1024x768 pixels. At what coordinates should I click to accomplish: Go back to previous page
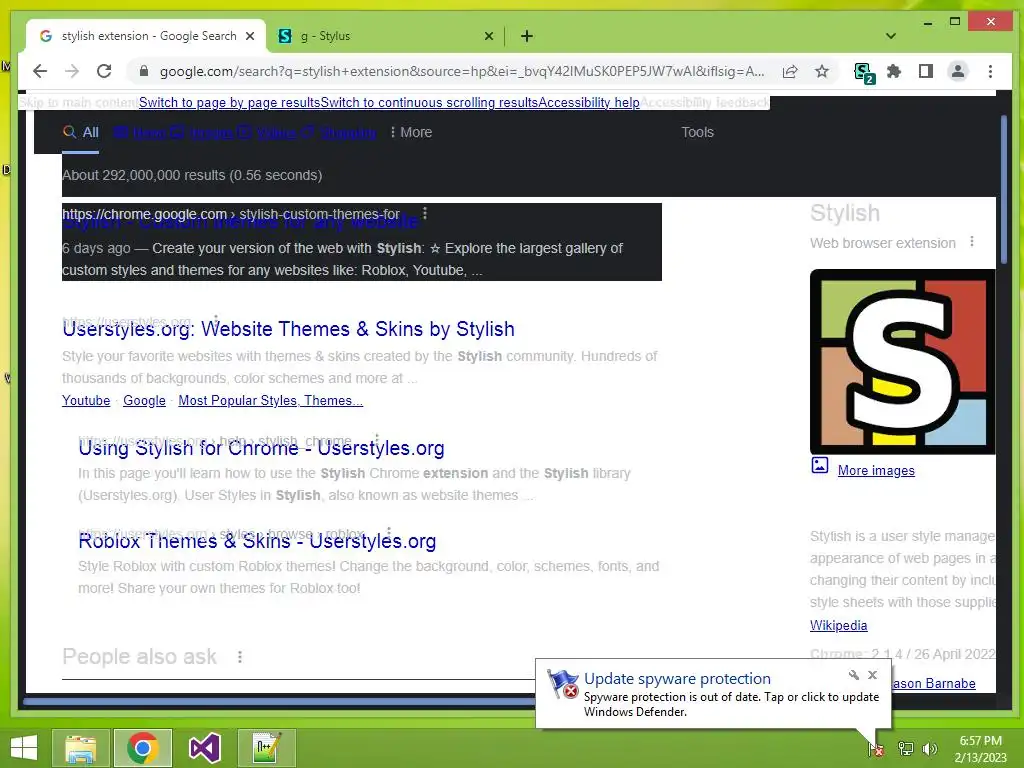pyautogui.click(x=40, y=71)
